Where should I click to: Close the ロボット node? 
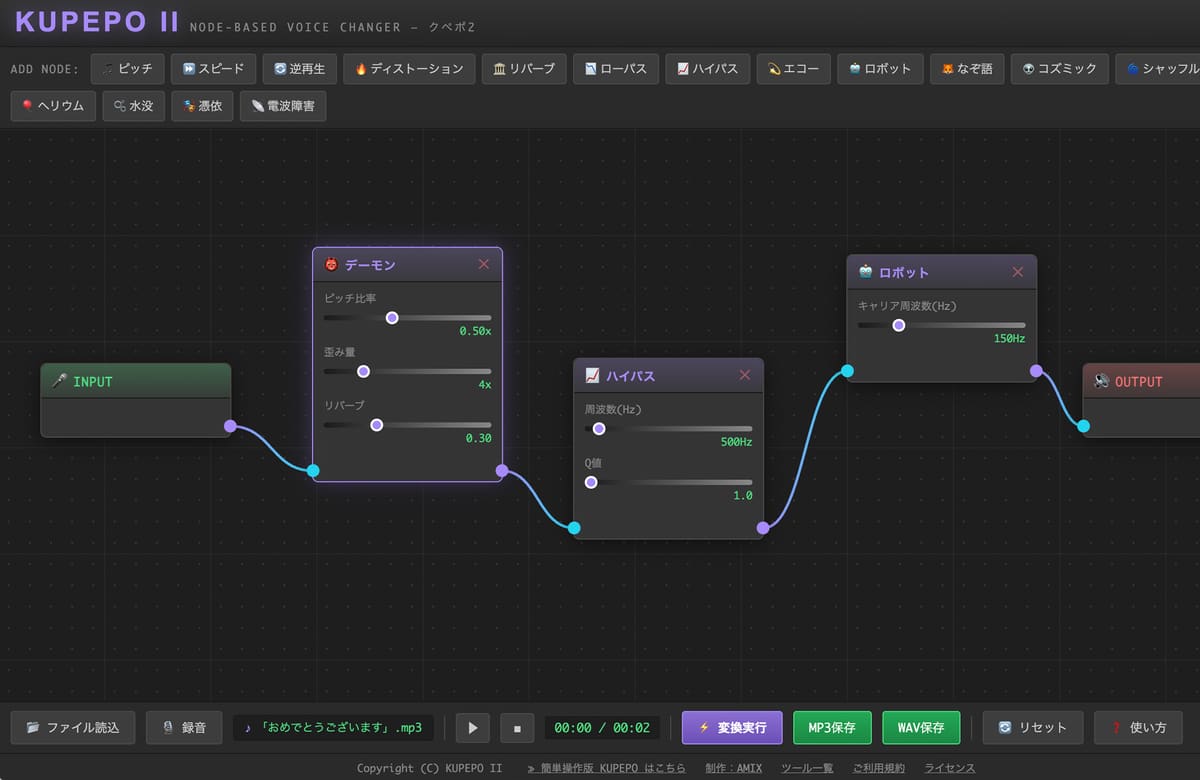click(1018, 272)
